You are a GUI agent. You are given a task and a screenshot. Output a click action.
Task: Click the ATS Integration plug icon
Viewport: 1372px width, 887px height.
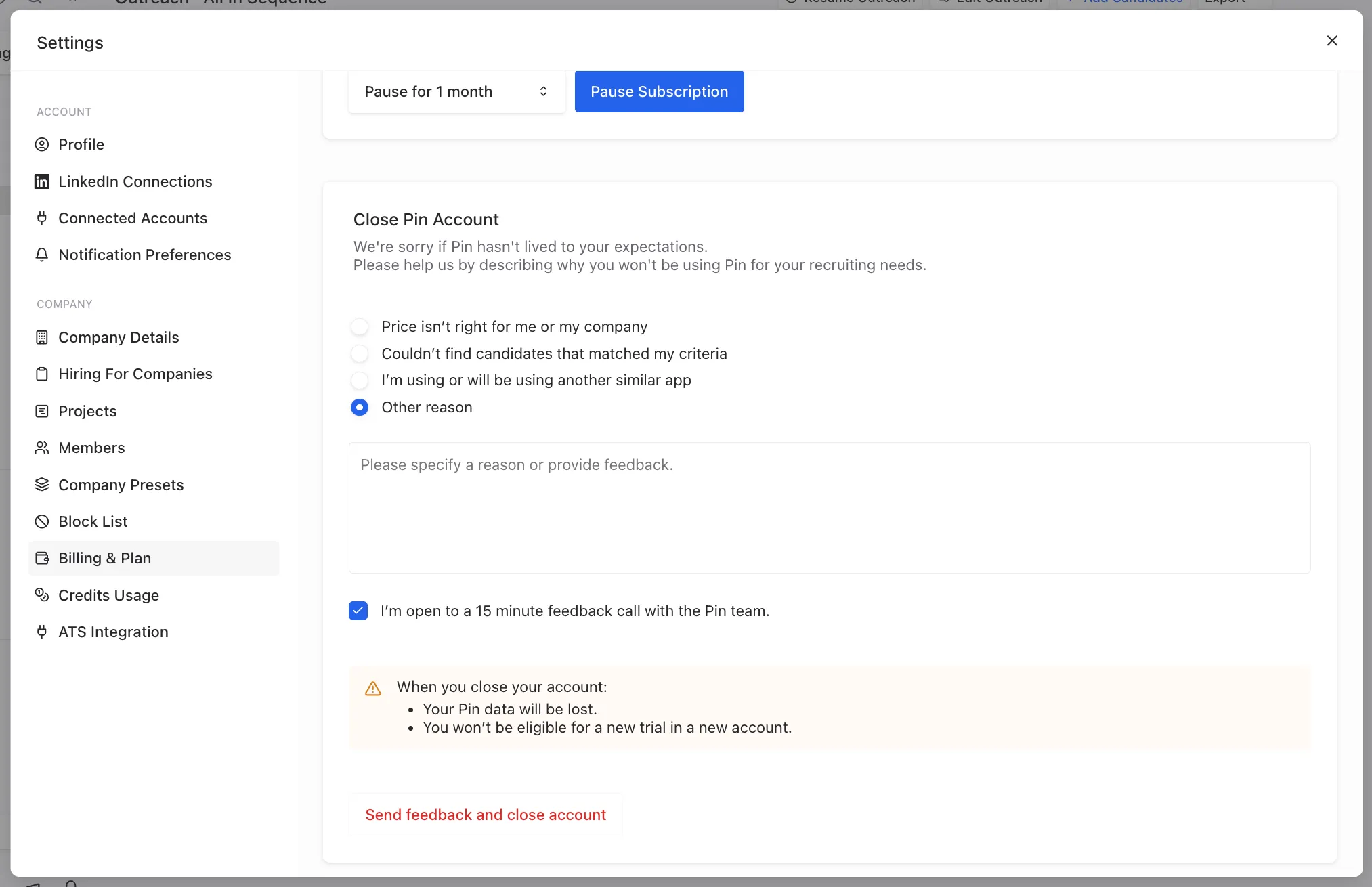[x=42, y=632]
